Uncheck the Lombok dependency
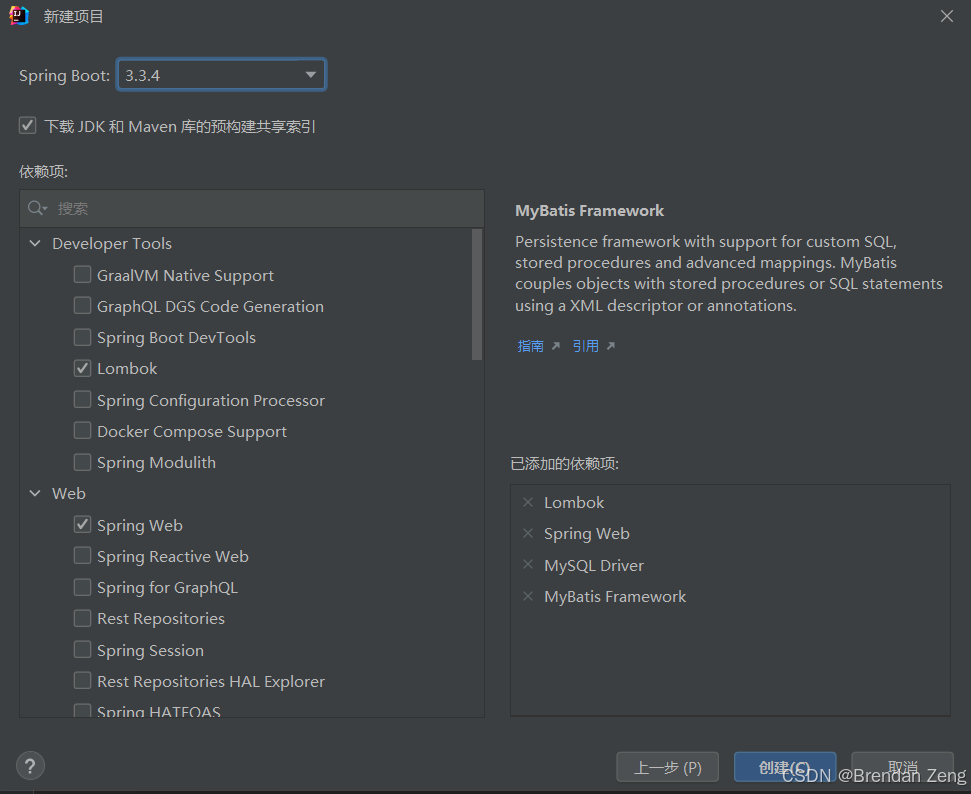Screen dimensions: 971x794 [82, 368]
